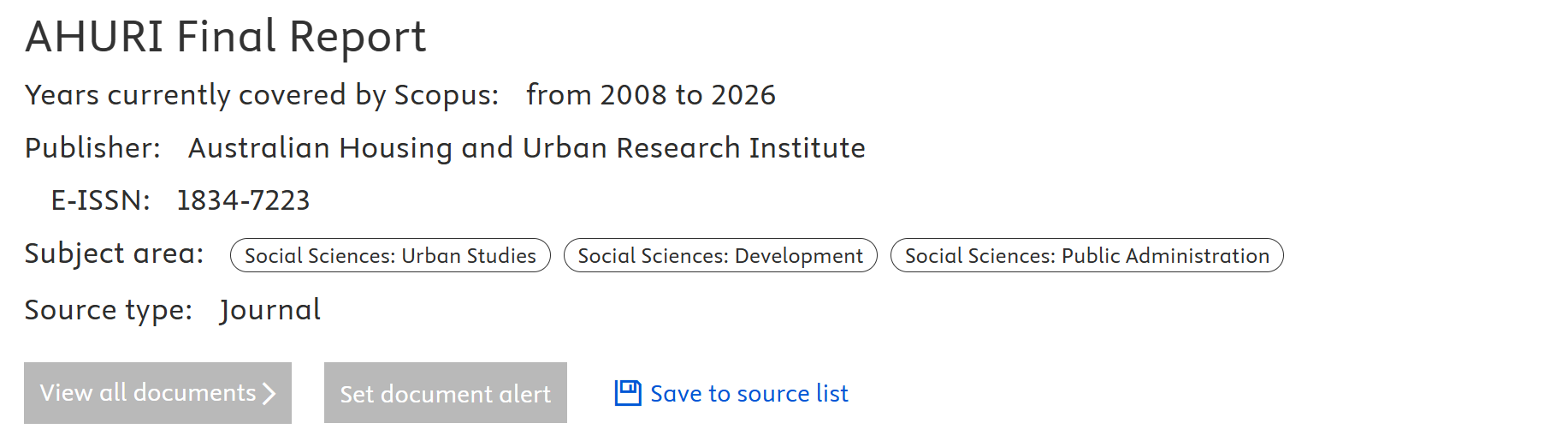Click the Australian Housing and Urban Research Institute name
The width and height of the screenshot is (1568, 429).
(526, 148)
